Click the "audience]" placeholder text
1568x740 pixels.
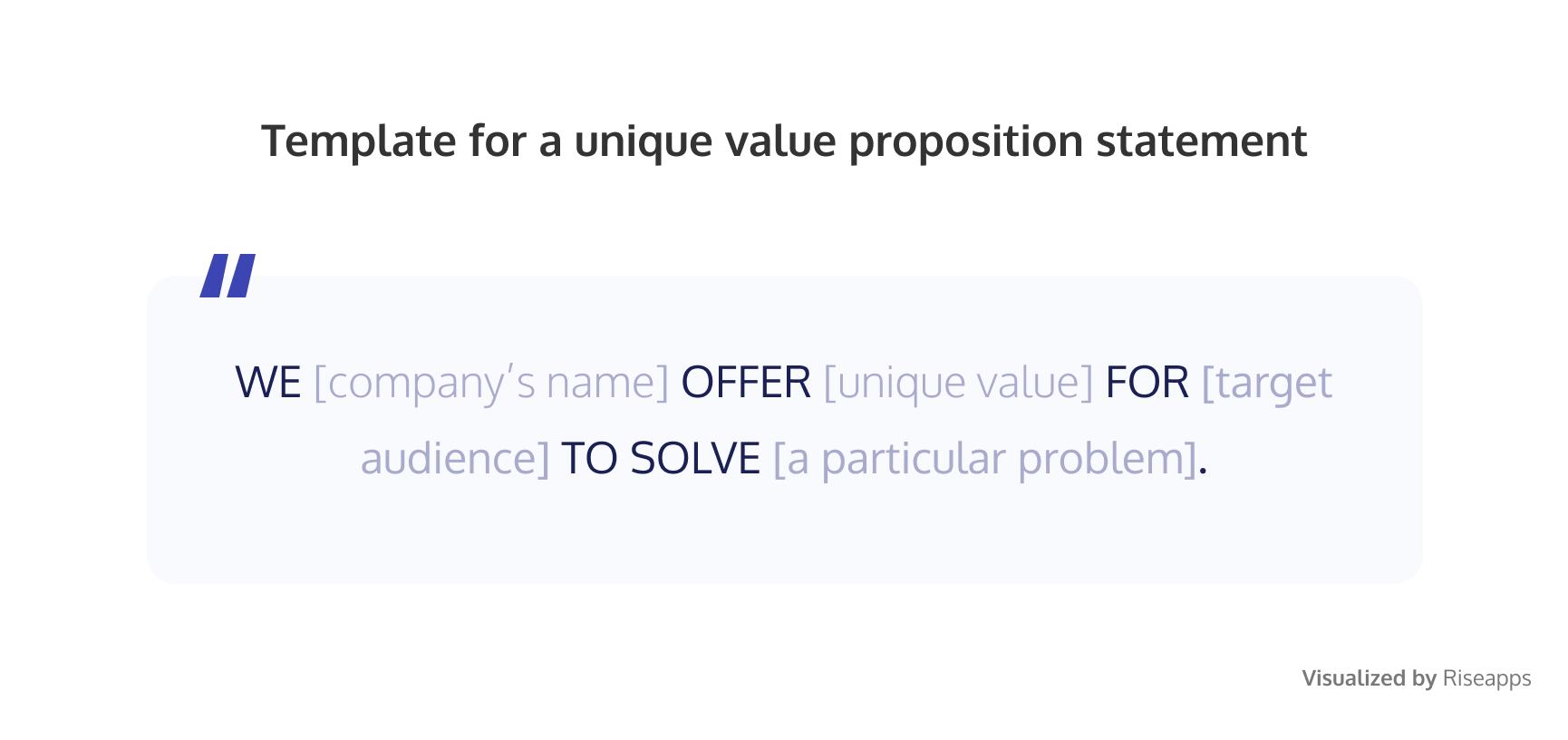[455, 459]
